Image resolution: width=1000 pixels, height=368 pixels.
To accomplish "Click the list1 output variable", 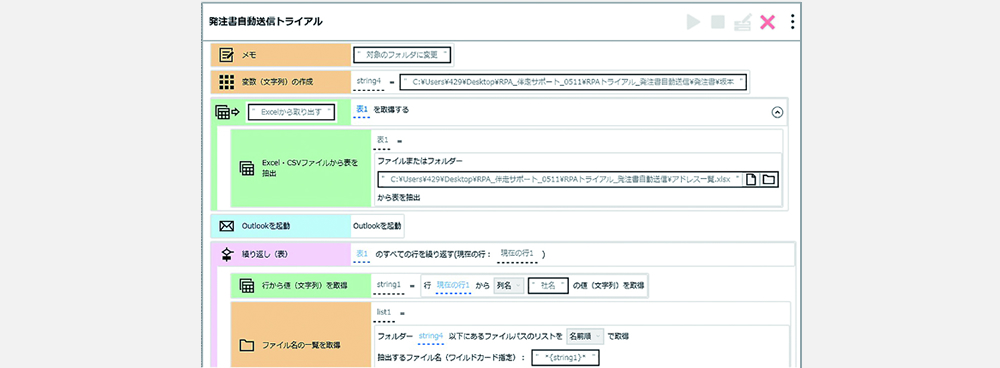I will (x=385, y=313).
